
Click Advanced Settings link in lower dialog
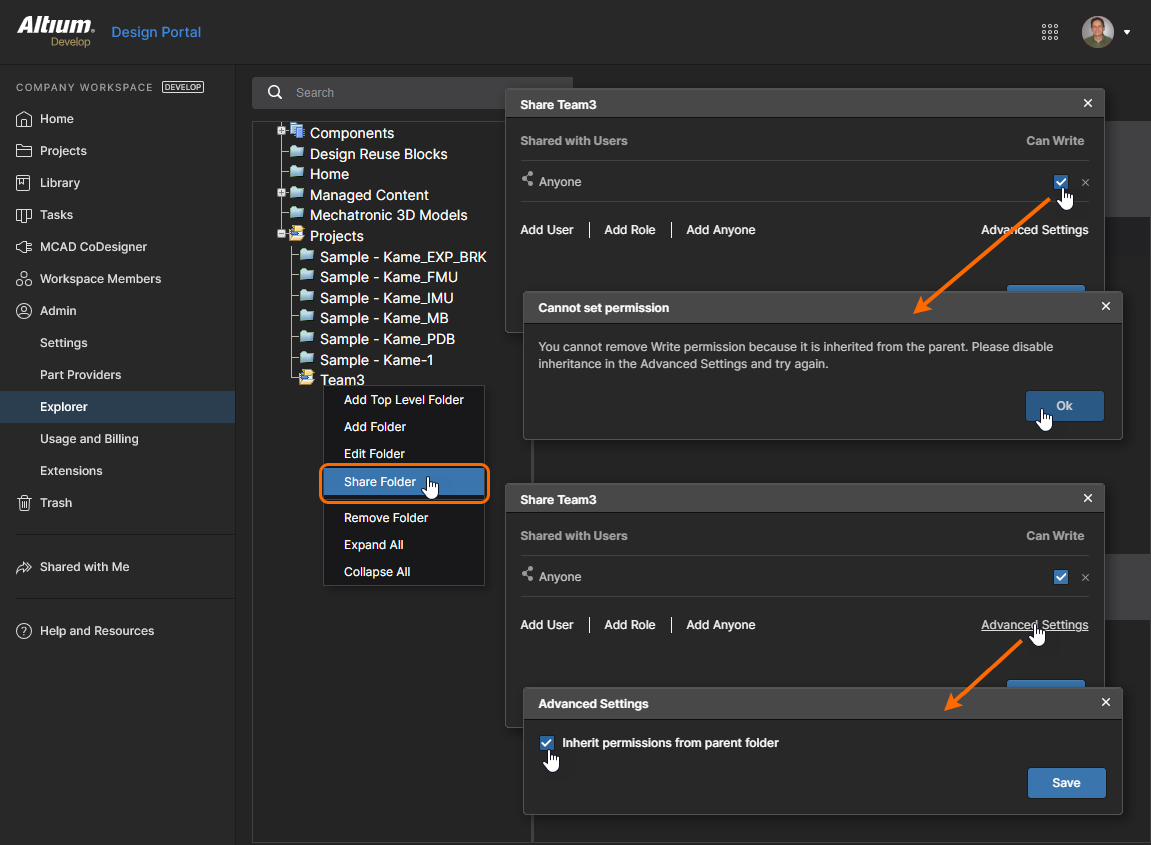(x=1034, y=625)
